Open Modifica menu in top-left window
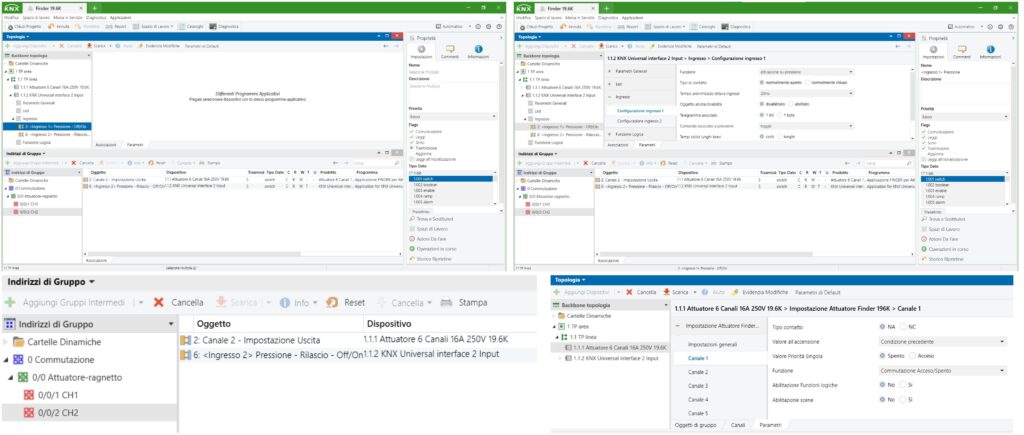1024x435 pixels. click(12, 18)
